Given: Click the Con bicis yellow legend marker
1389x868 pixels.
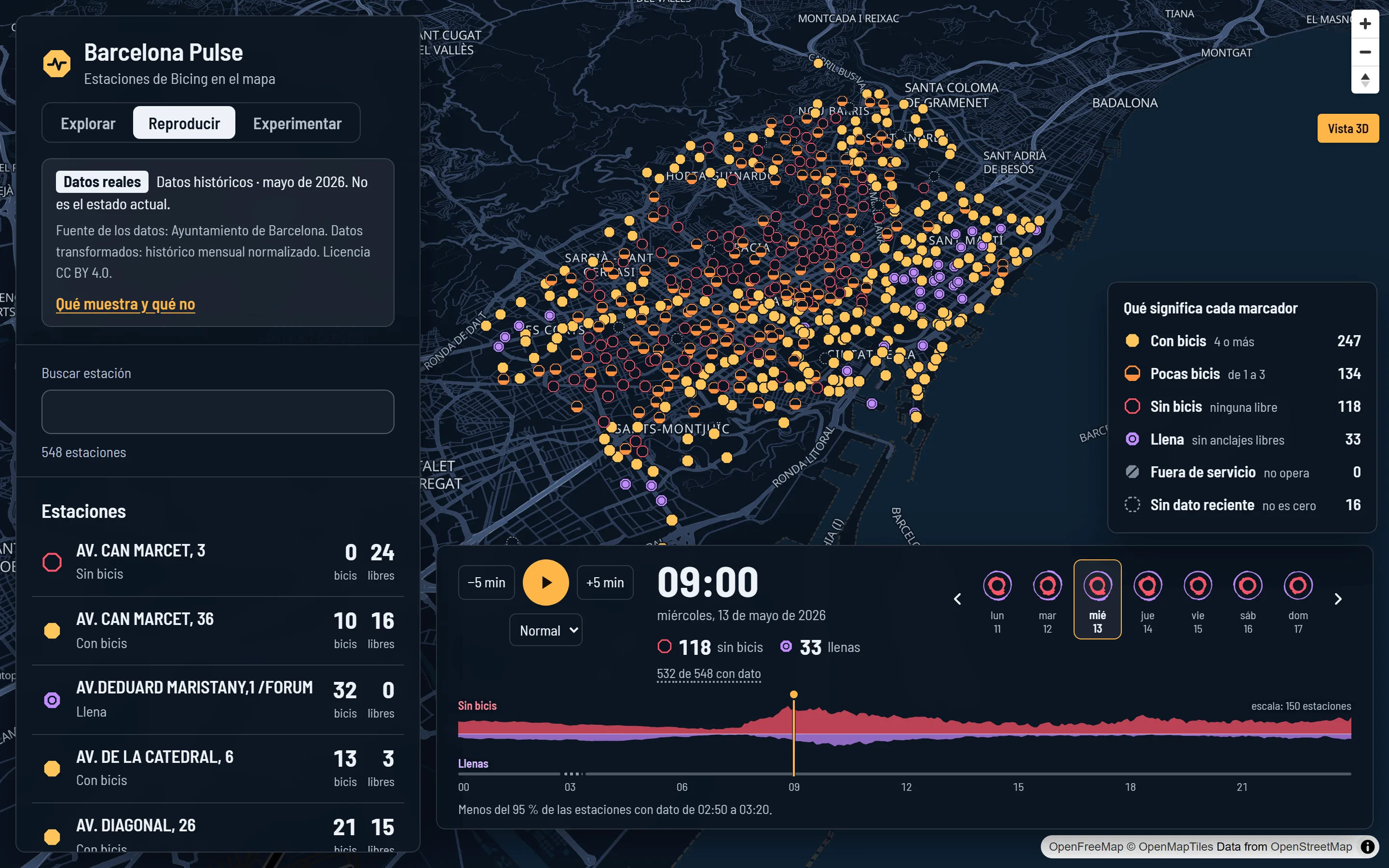Looking at the screenshot, I should 1132,341.
